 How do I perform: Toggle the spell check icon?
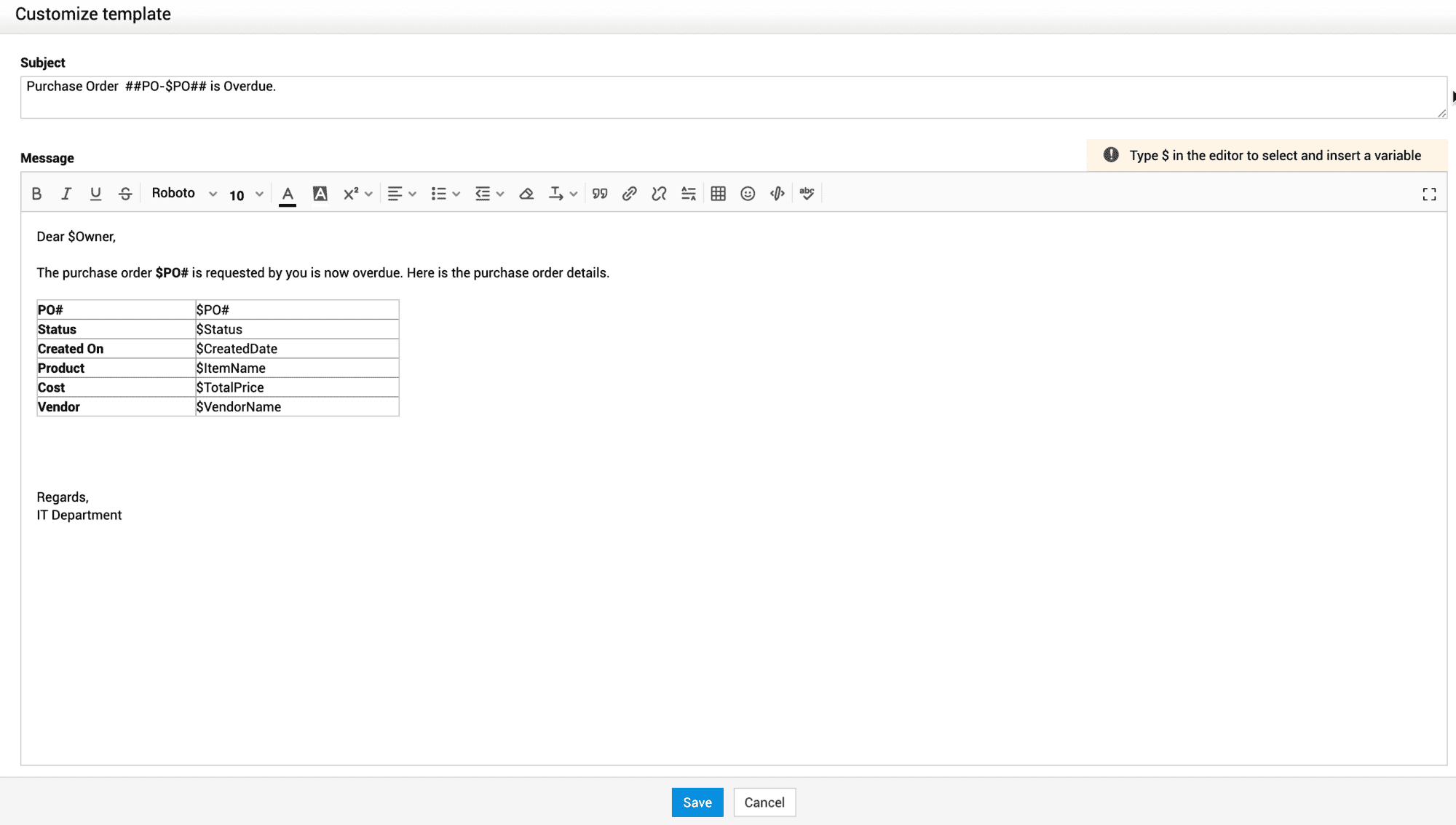807,194
